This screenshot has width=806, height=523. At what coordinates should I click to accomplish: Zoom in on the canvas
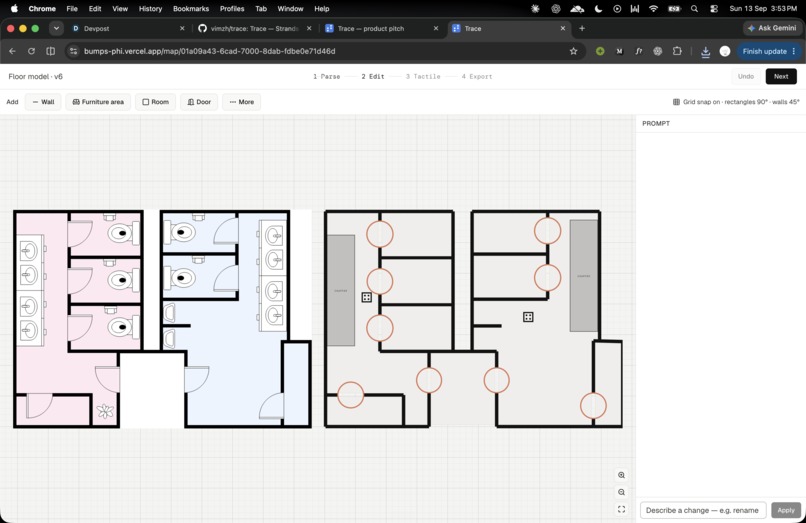[621, 475]
